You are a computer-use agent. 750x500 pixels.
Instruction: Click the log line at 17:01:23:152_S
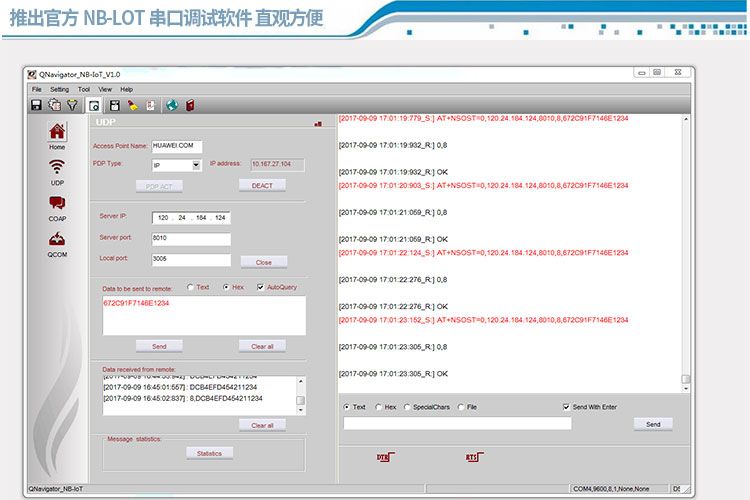484,320
